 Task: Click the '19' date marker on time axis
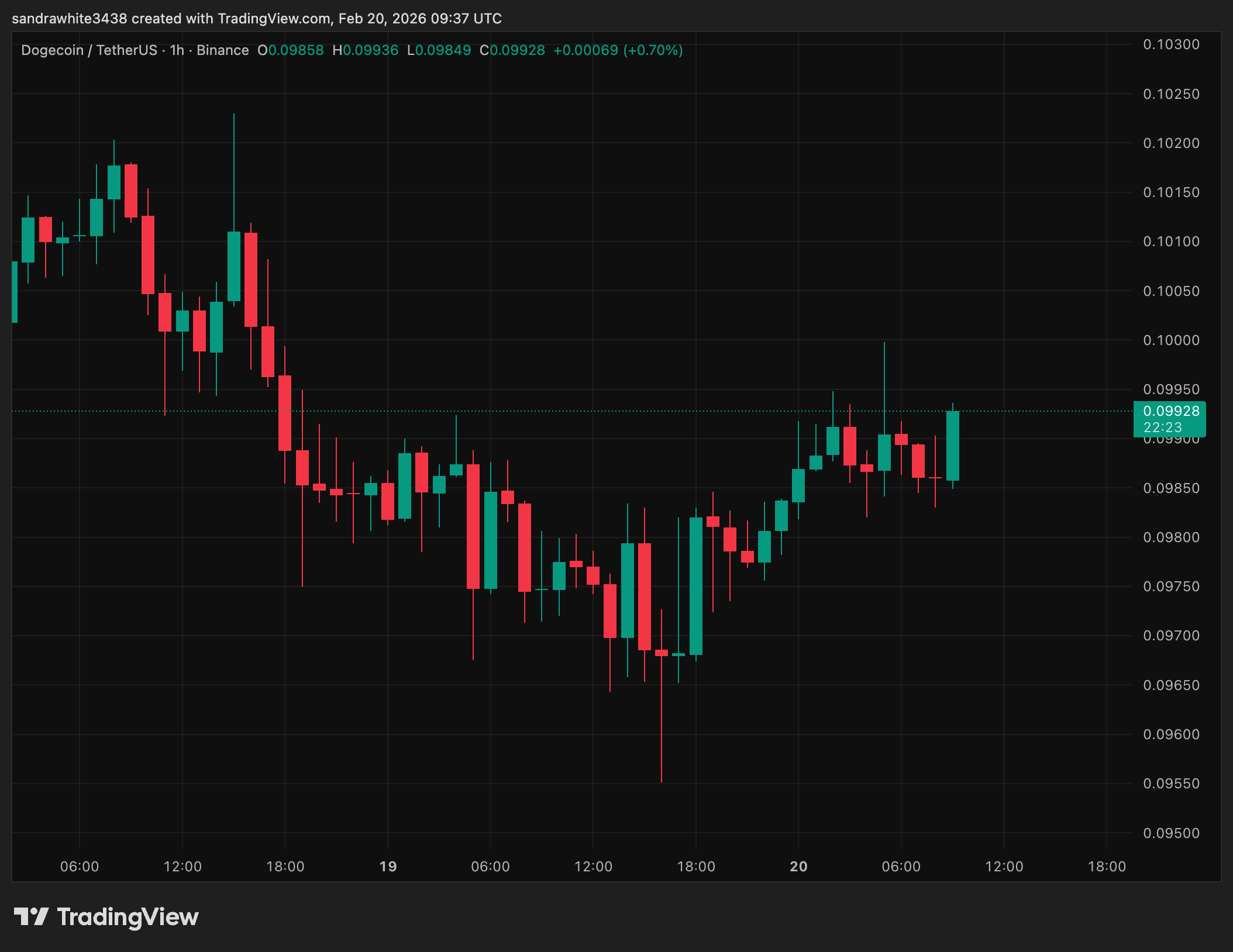388,867
